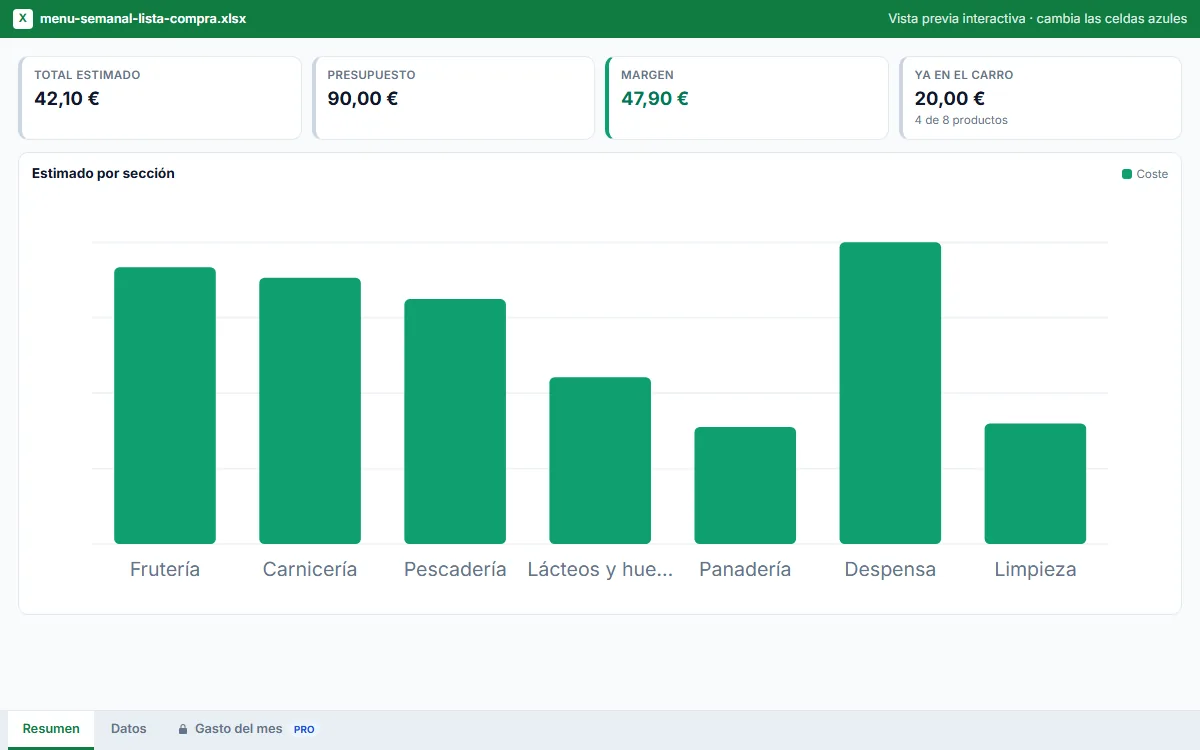Select the Frutería bar in the chart

[x=165, y=405]
